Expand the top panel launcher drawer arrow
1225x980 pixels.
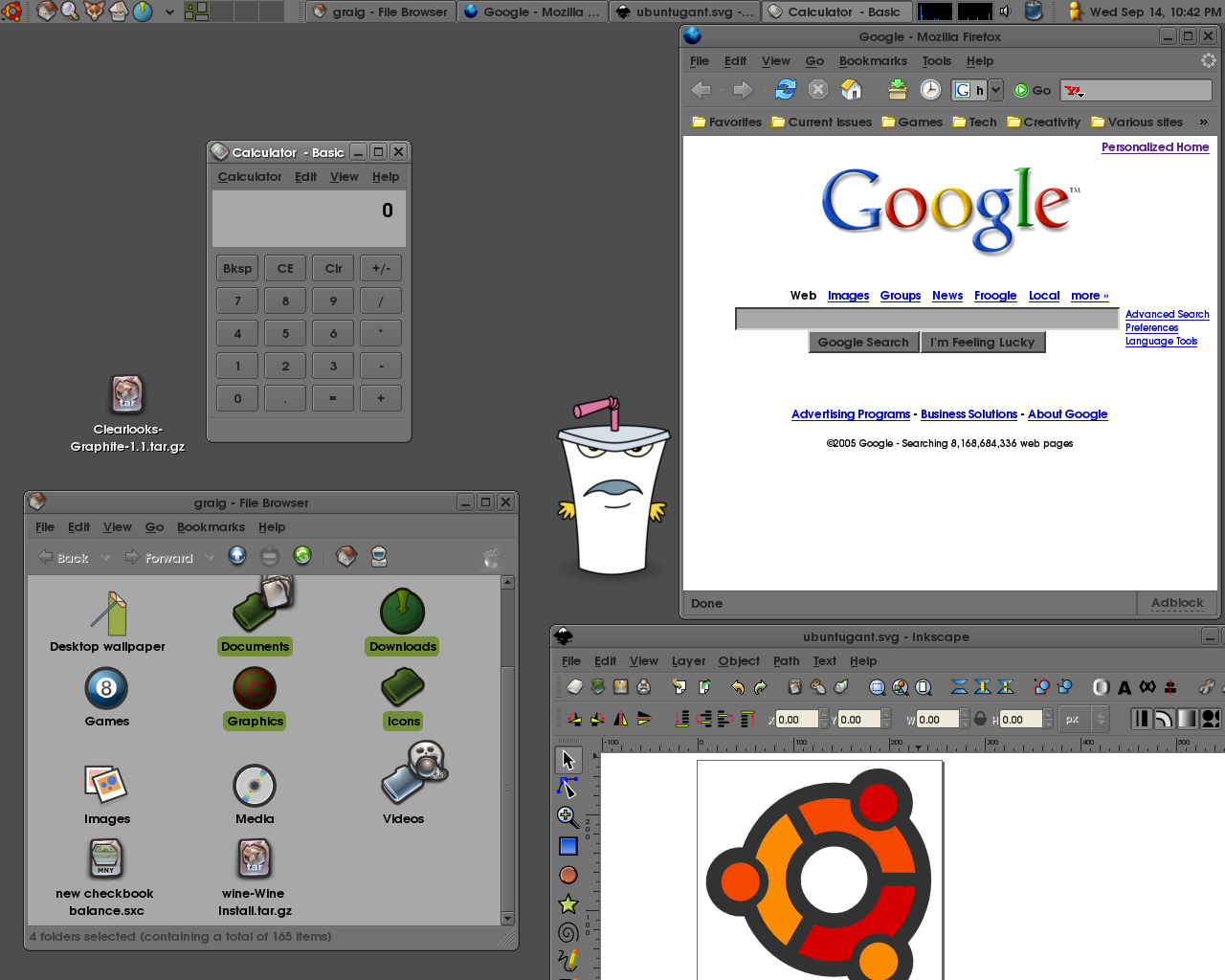click(x=169, y=12)
